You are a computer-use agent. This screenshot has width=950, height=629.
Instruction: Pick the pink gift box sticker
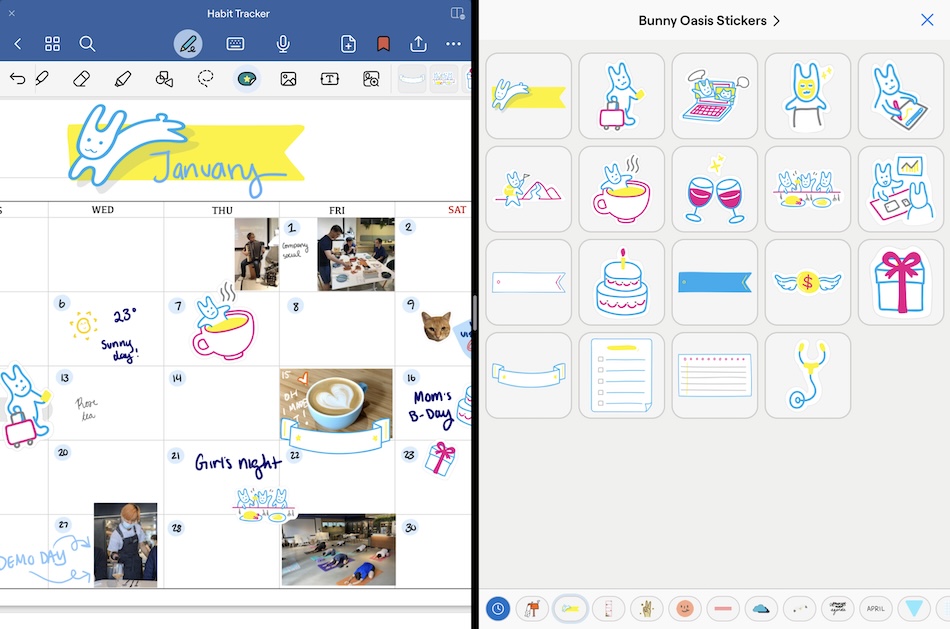click(x=900, y=282)
